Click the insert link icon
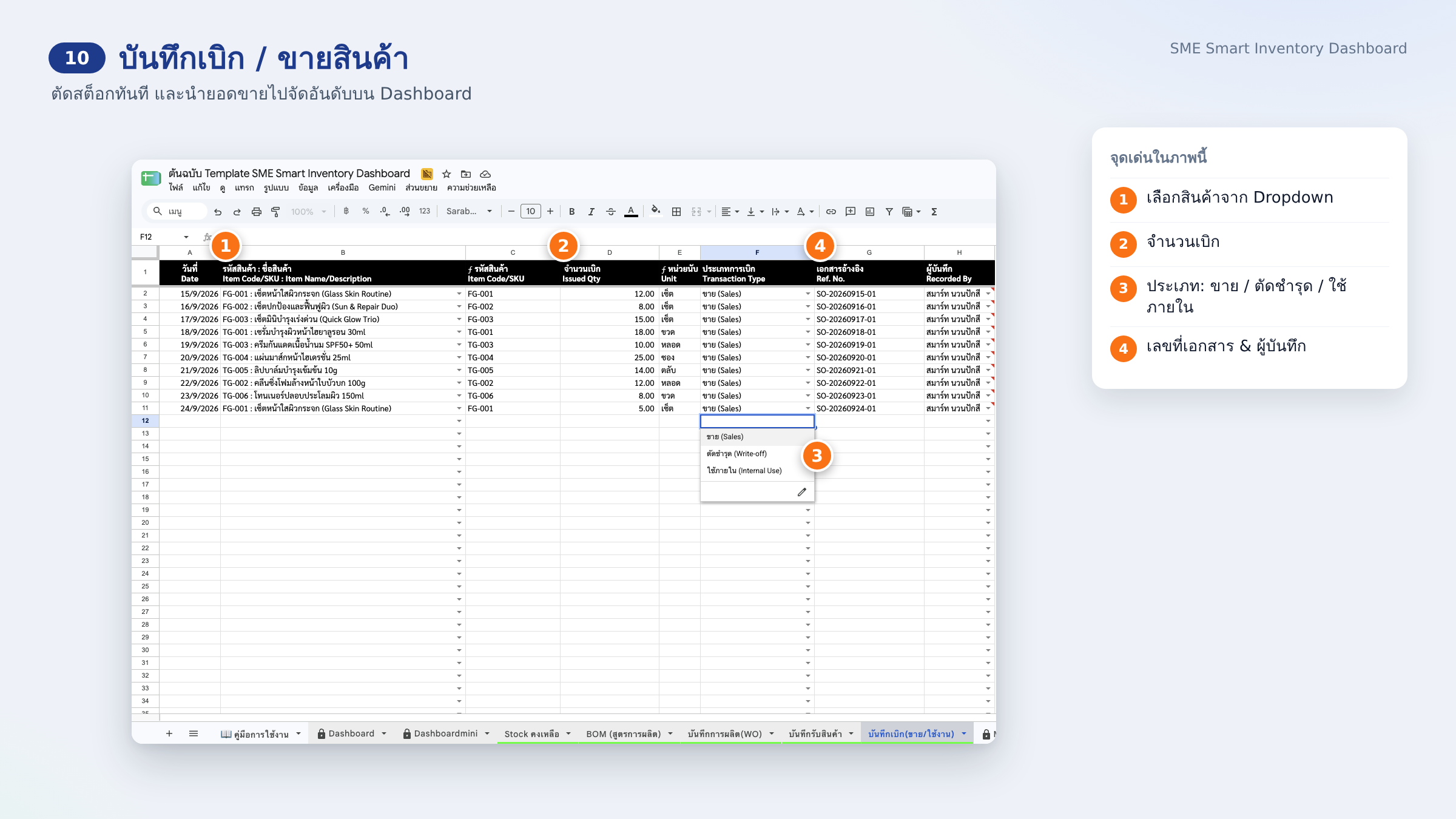The width and height of the screenshot is (1456, 819). 831,212
